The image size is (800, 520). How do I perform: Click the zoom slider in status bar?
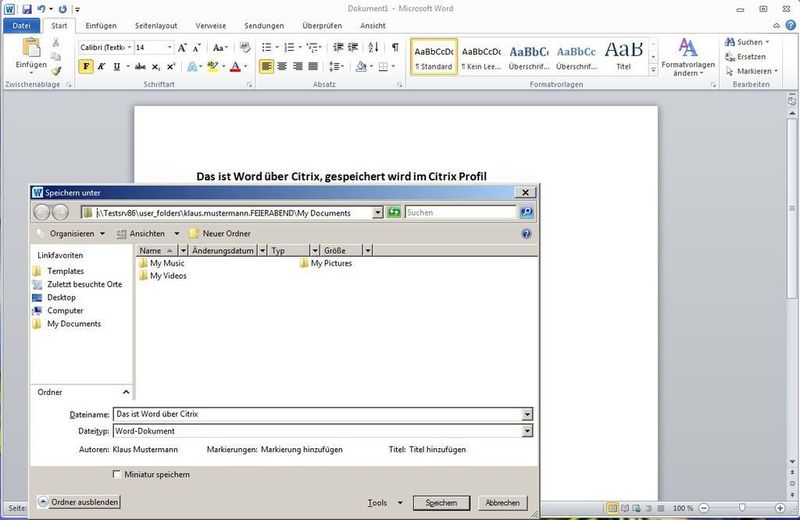coord(742,508)
